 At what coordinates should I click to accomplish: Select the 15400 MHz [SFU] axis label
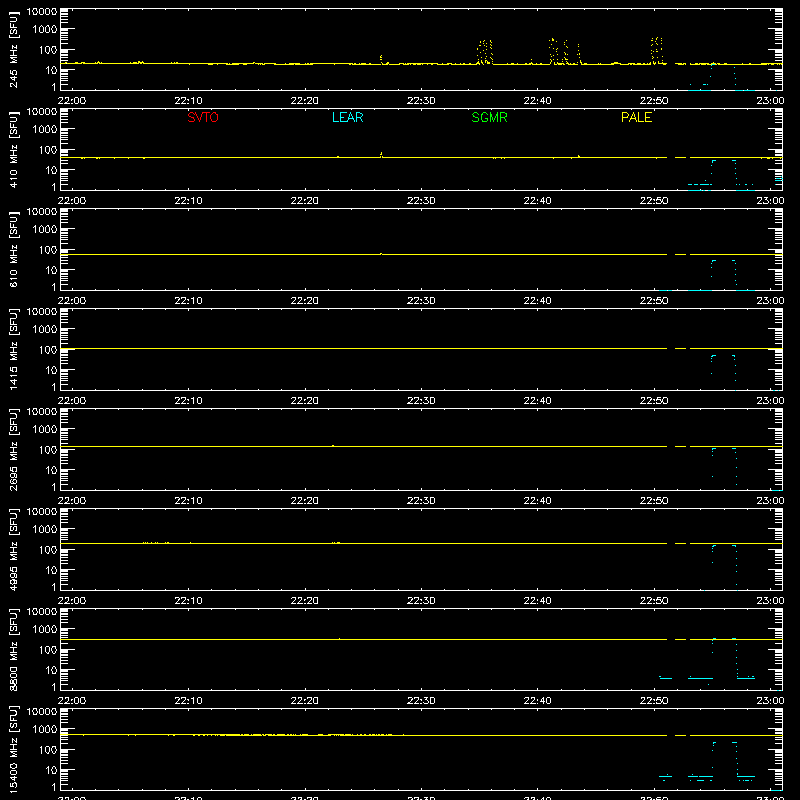(14, 749)
